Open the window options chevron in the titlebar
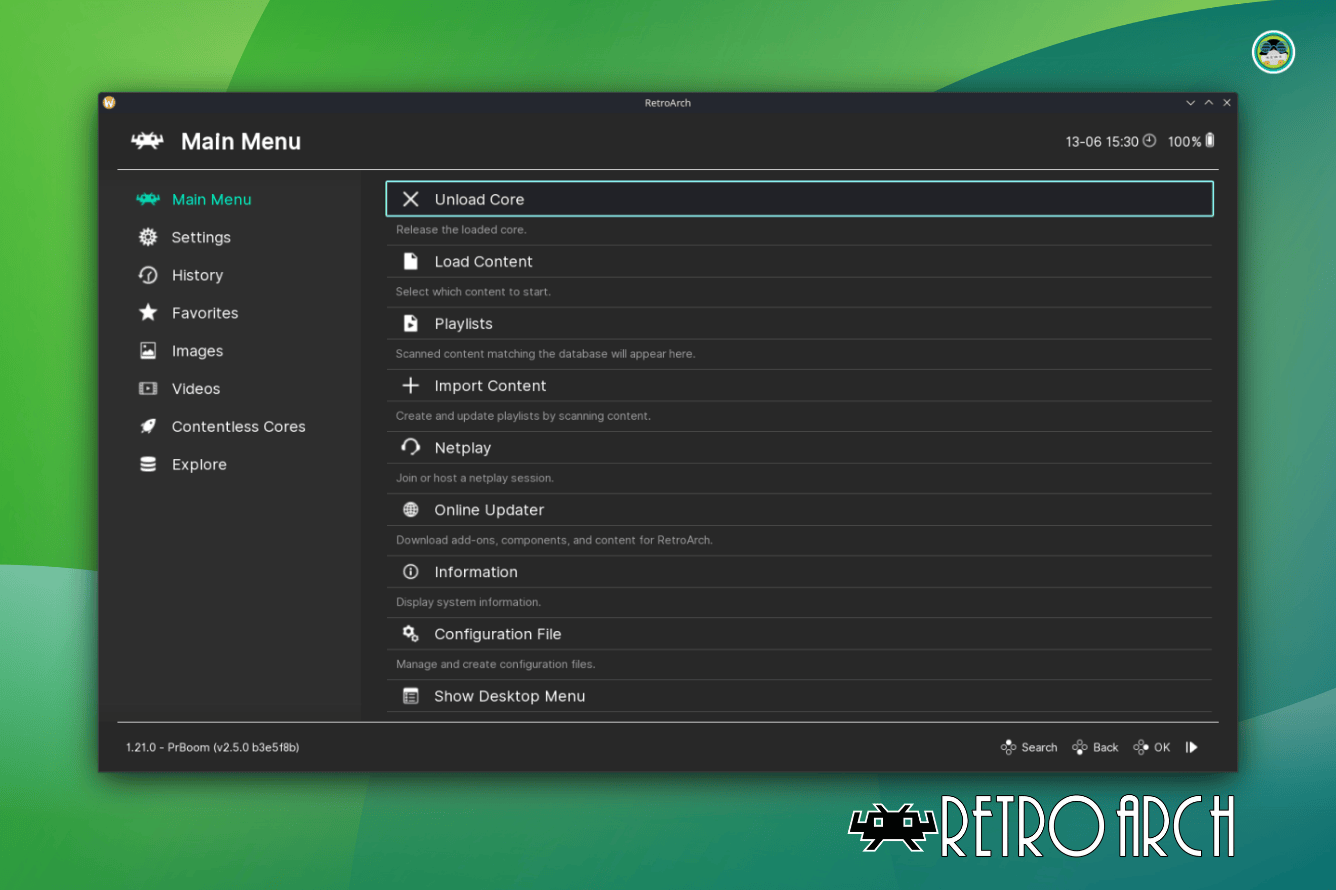 (1190, 102)
